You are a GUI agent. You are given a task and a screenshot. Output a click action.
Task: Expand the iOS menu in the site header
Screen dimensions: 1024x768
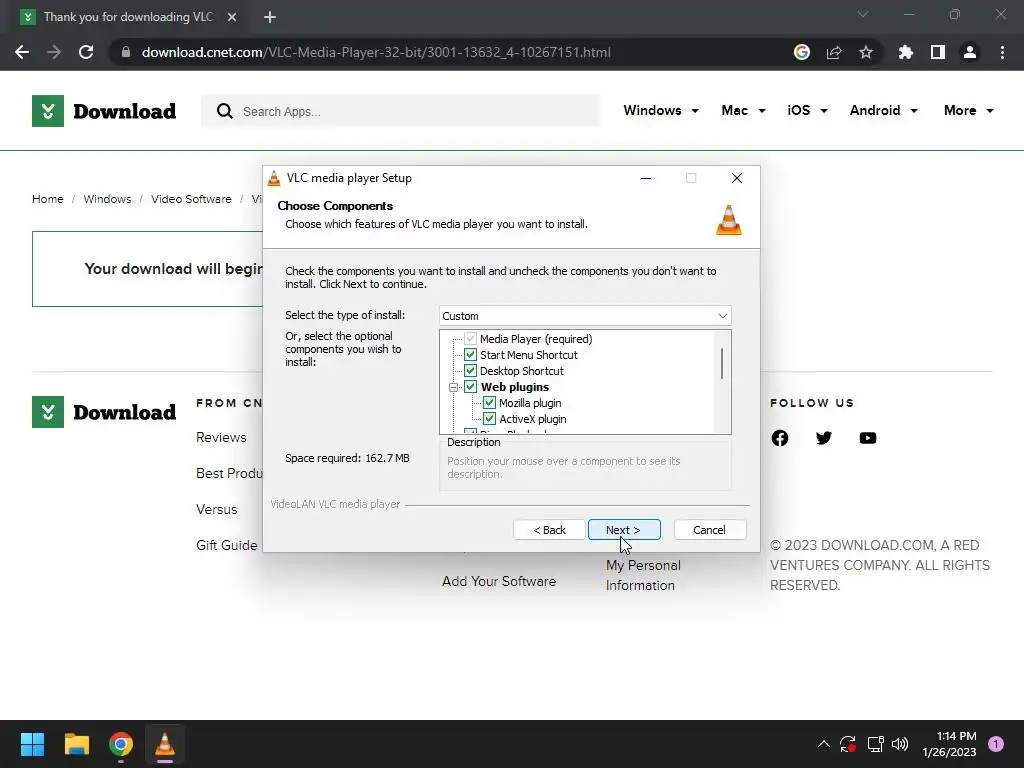(807, 110)
